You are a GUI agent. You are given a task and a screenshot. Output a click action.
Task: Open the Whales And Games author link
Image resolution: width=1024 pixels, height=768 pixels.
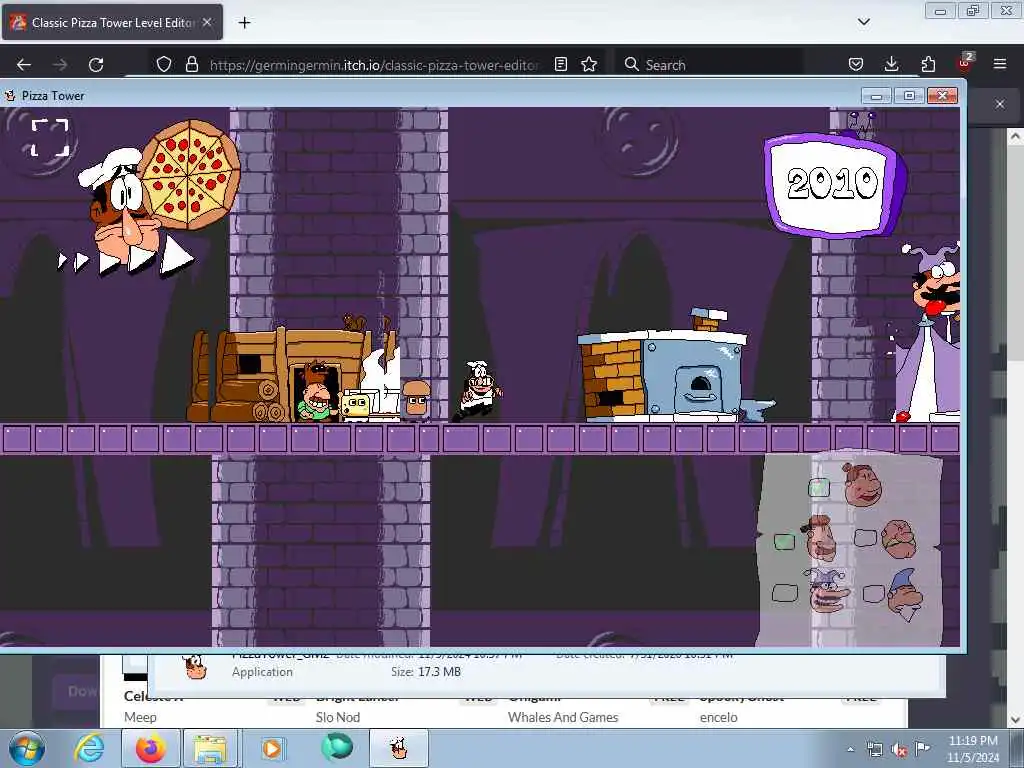click(563, 717)
